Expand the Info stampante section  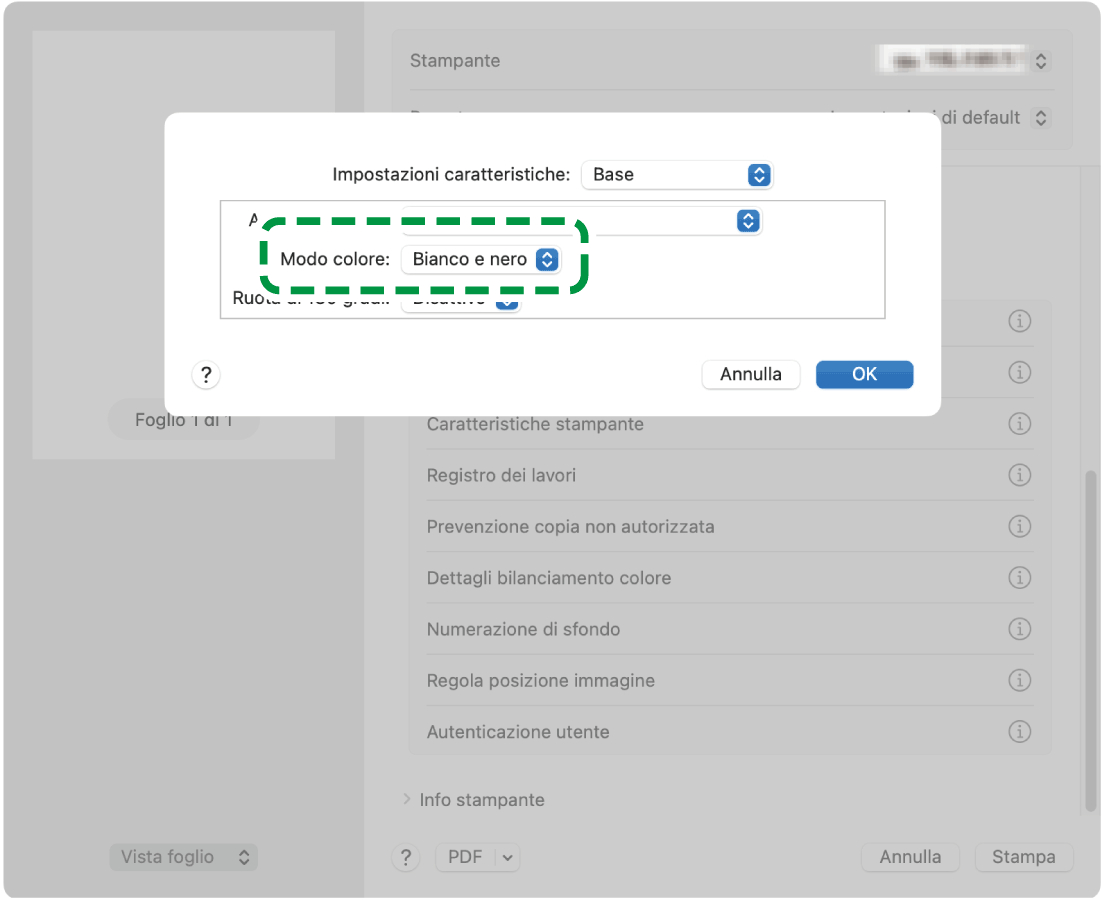click(x=406, y=800)
